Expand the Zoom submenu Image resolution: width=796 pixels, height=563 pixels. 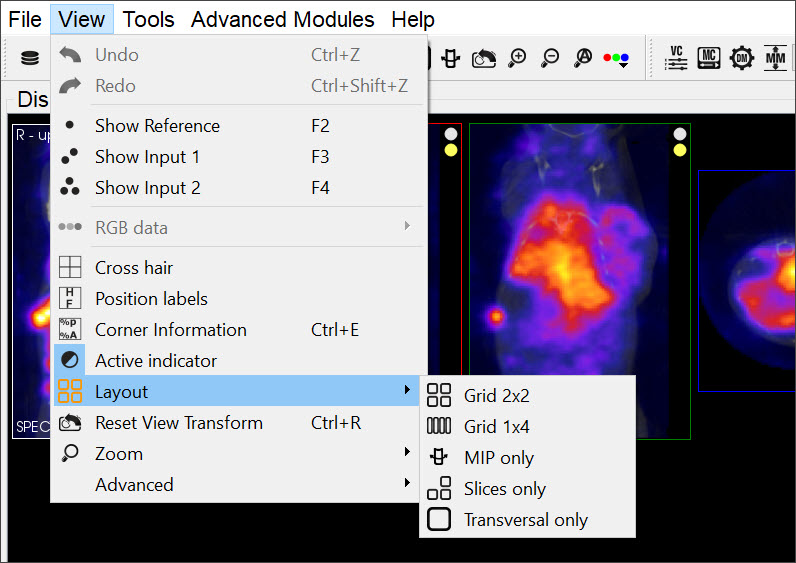(118, 454)
